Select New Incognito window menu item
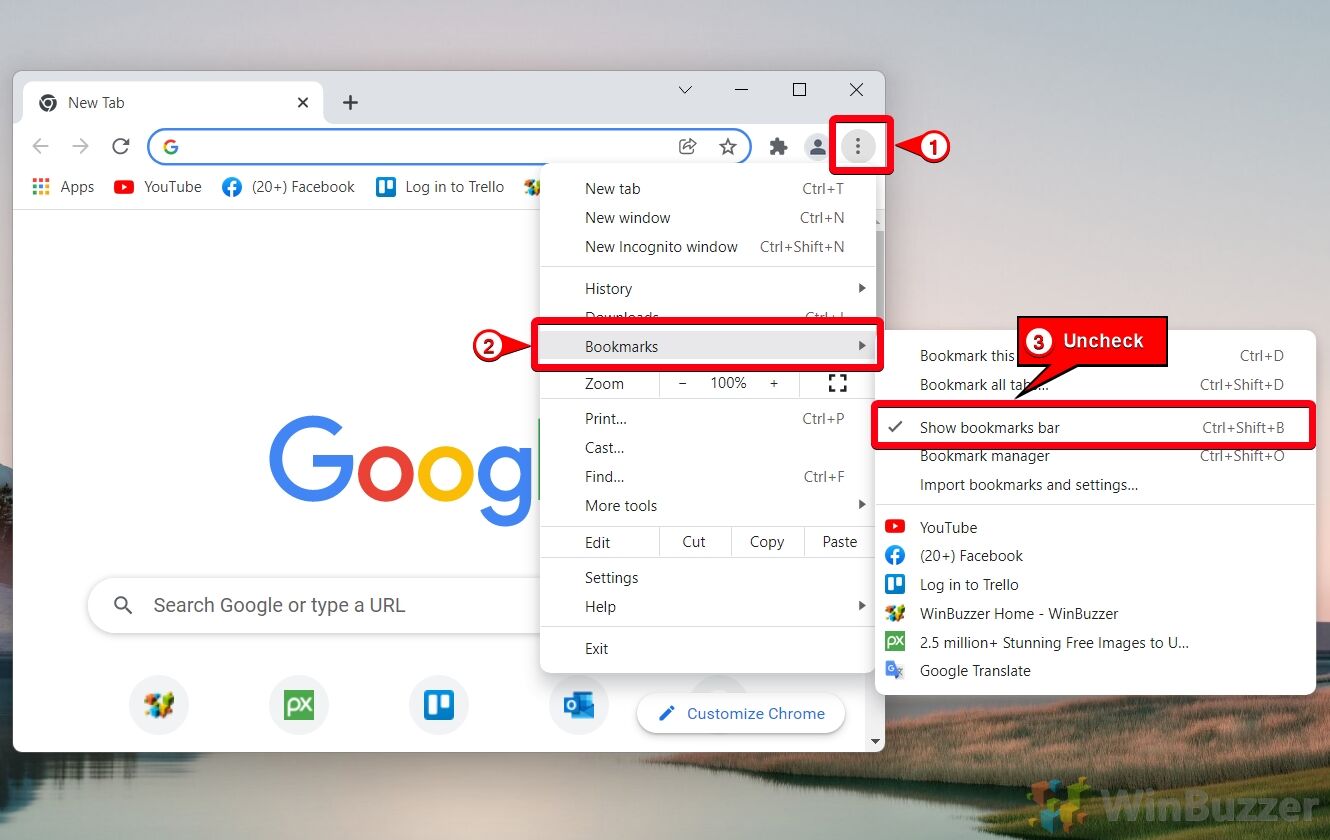The height and width of the screenshot is (840, 1330). point(661,247)
